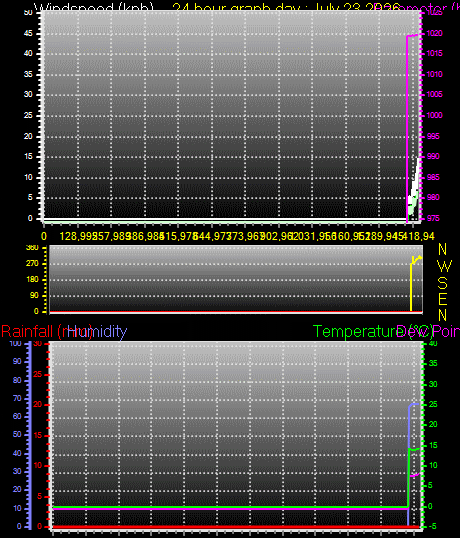
Task: Click the red 5 rainfall axis value
Action: (x=39, y=496)
